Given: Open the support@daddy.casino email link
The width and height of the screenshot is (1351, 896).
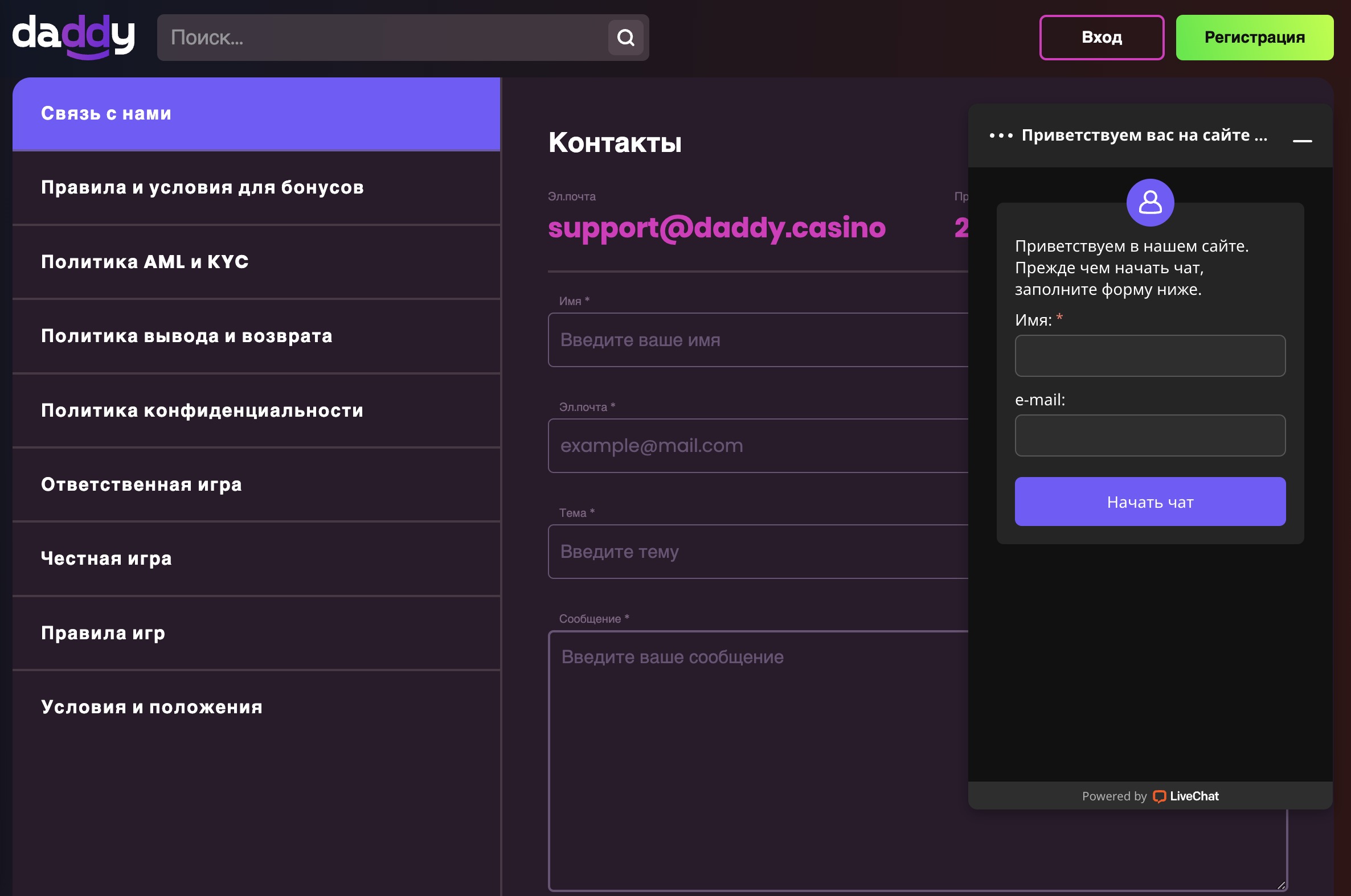Looking at the screenshot, I should pos(717,228).
